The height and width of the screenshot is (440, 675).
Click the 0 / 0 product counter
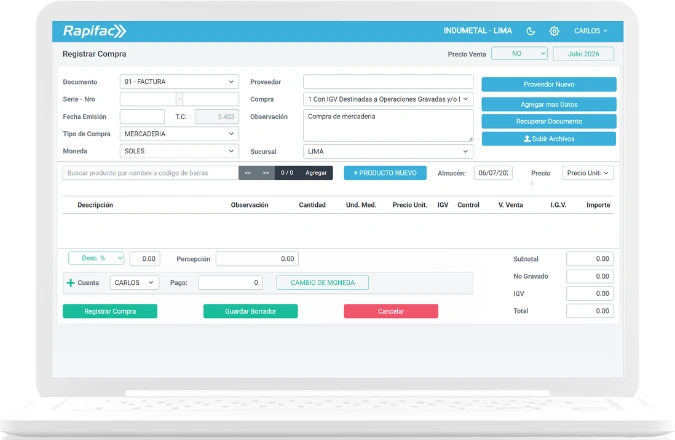click(287, 173)
